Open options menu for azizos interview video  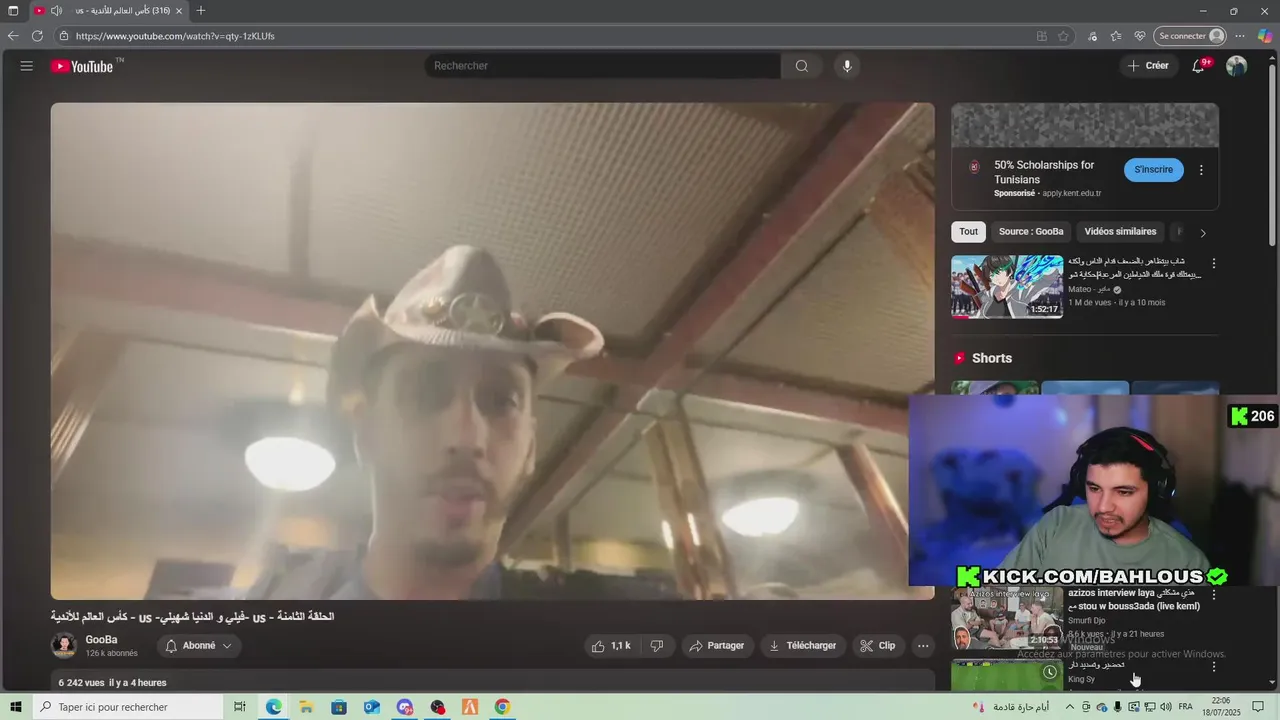pyautogui.click(x=1214, y=594)
